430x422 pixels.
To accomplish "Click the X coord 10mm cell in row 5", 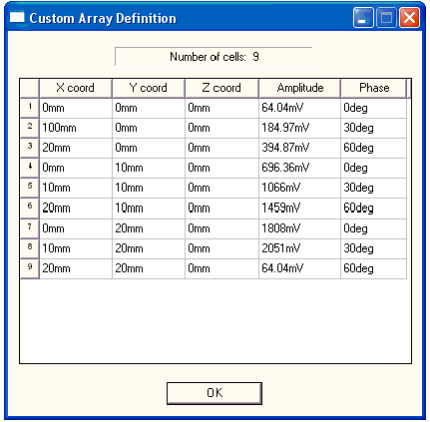I will click(x=76, y=188).
